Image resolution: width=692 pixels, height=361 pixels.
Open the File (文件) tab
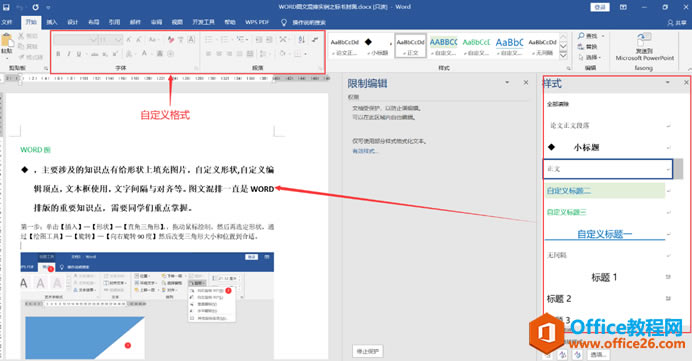[7, 22]
